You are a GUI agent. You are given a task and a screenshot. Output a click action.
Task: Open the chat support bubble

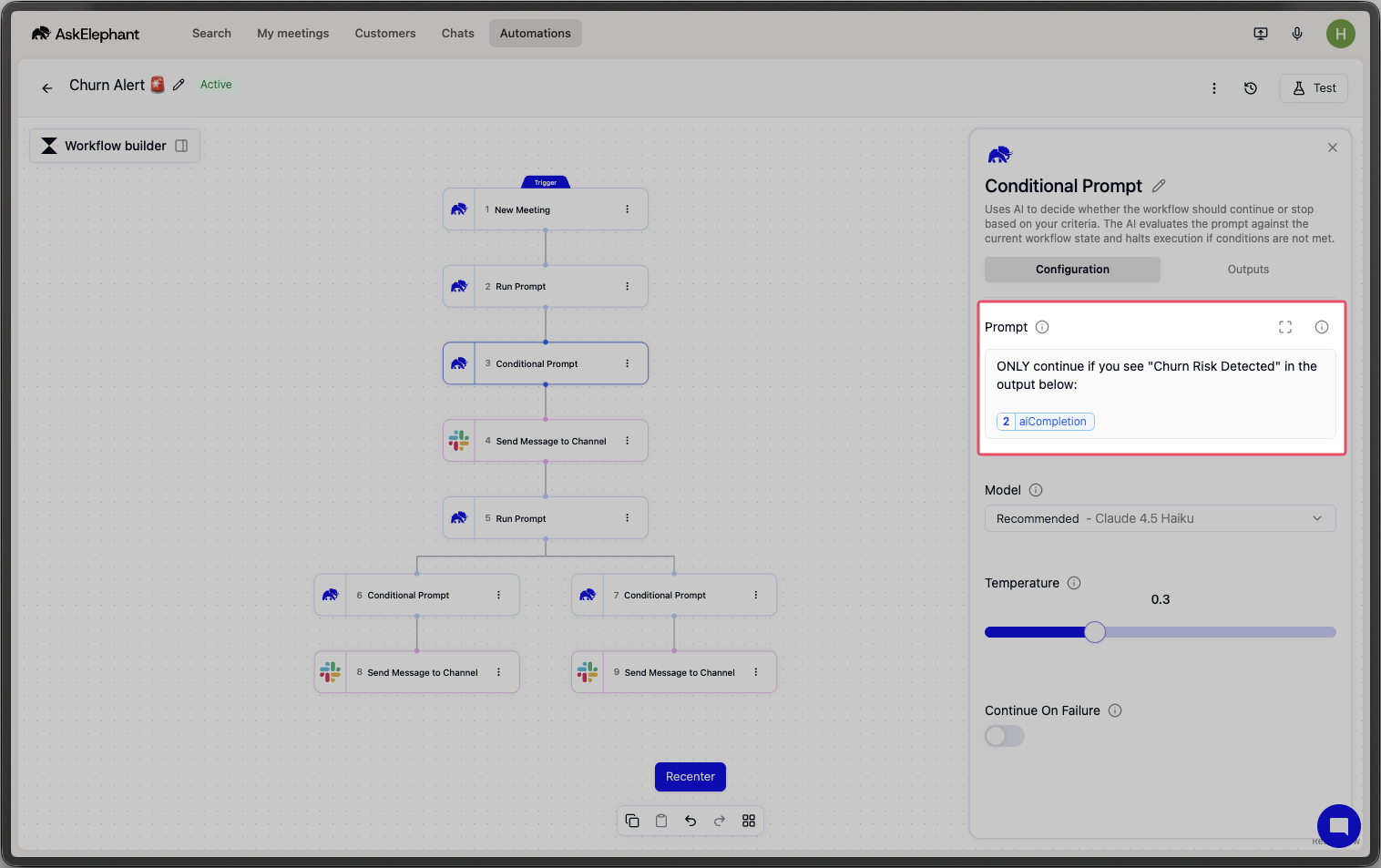(1338, 826)
